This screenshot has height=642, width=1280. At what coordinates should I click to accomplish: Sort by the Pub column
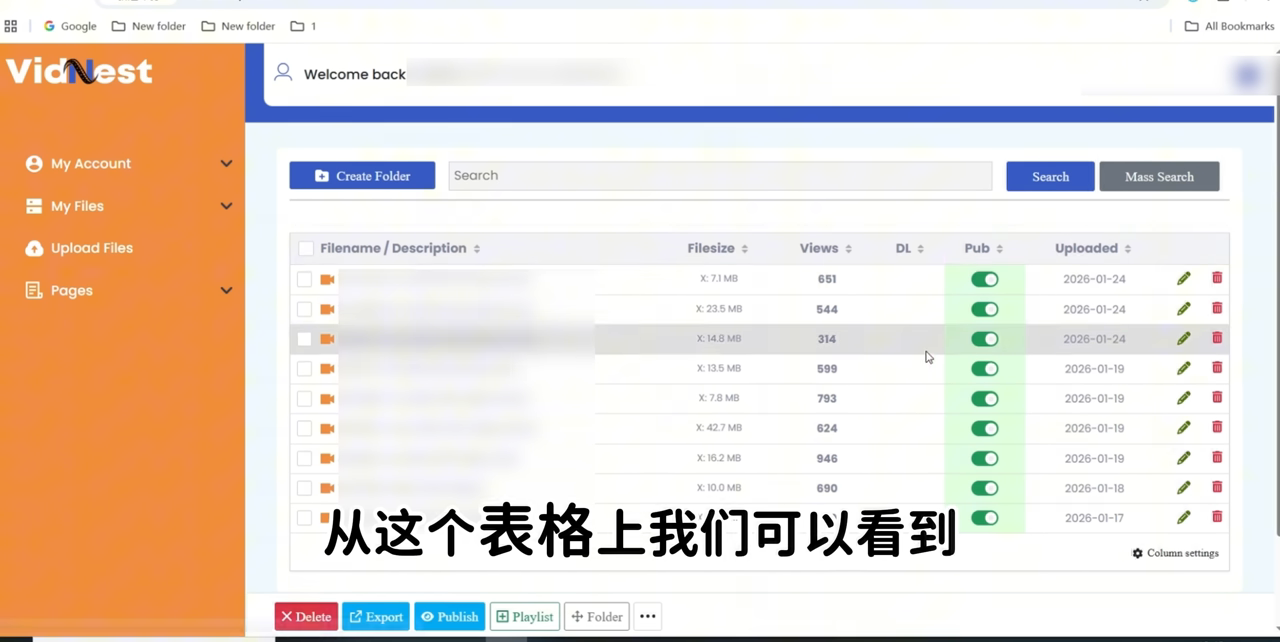pos(984,248)
